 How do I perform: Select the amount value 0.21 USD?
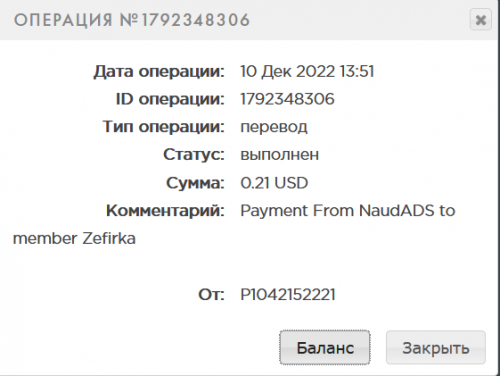274,183
